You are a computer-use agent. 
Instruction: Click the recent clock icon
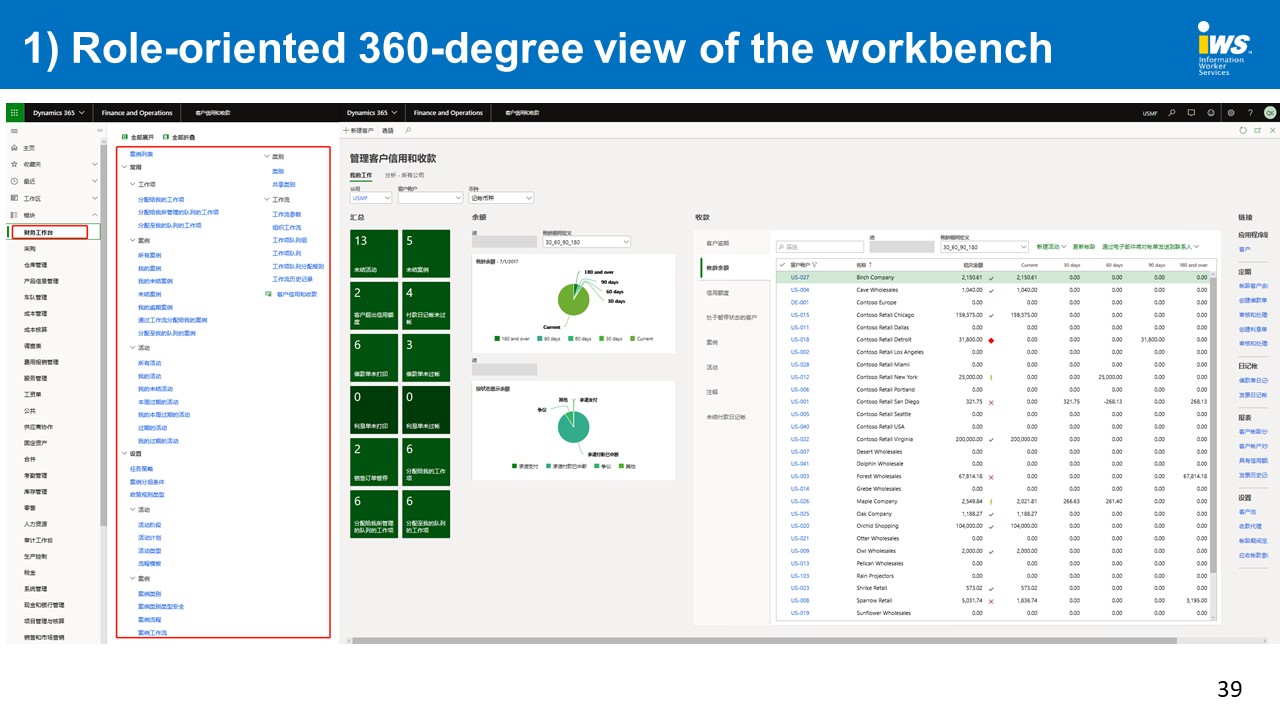tap(14, 181)
